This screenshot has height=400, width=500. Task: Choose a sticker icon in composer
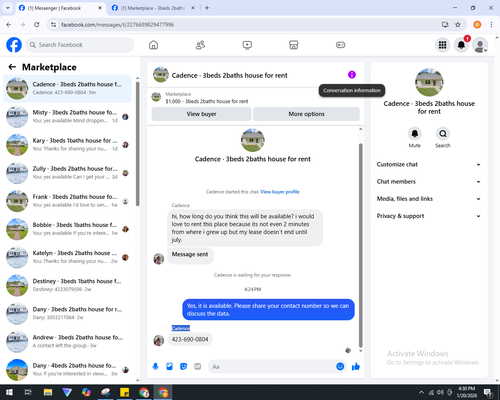coord(183,367)
